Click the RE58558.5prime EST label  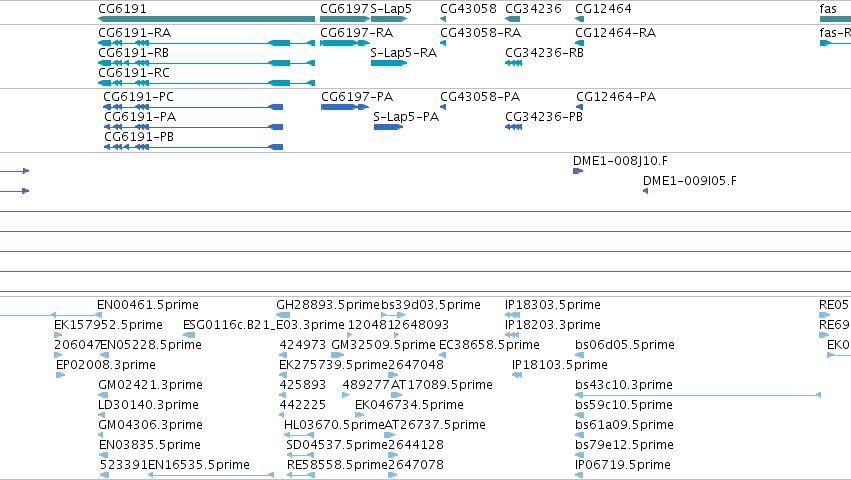coord(338,465)
